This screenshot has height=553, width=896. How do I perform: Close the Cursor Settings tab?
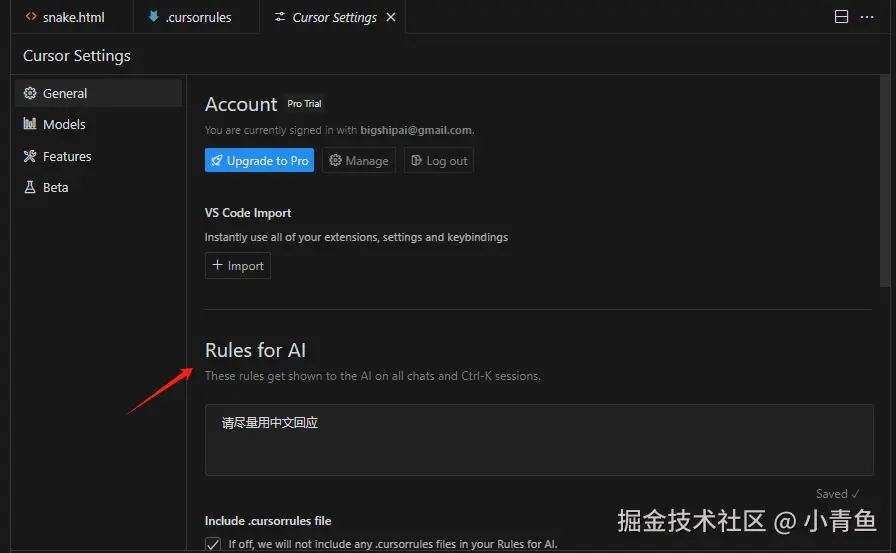[391, 17]
